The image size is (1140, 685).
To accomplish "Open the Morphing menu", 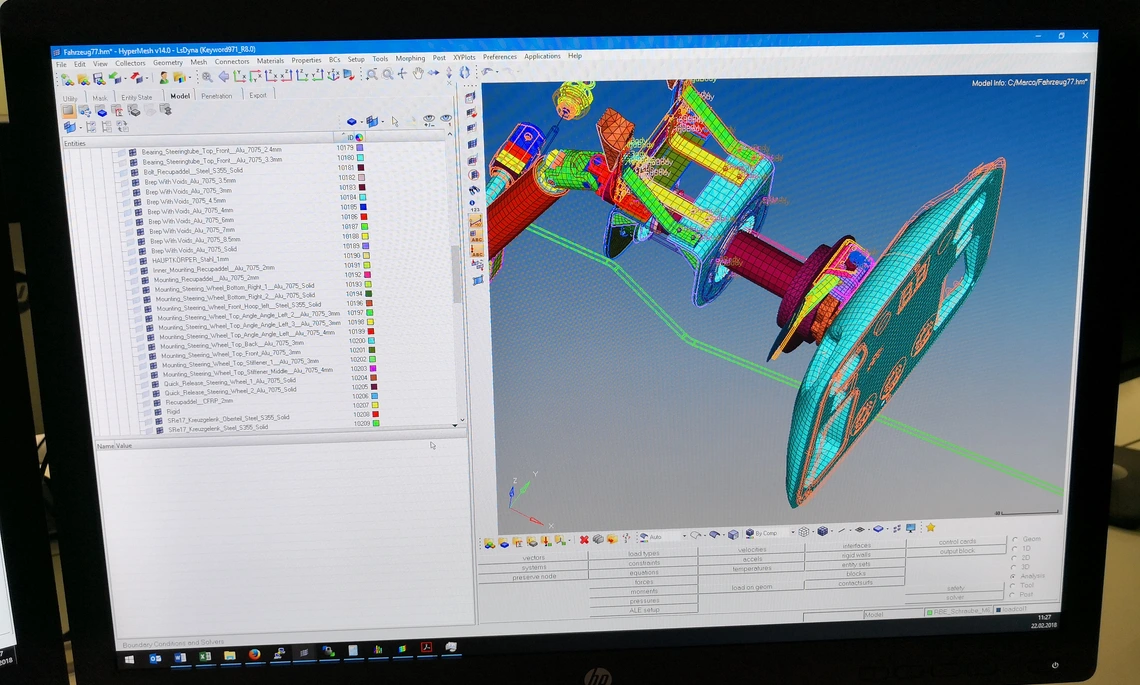I will tap(411, 58).
